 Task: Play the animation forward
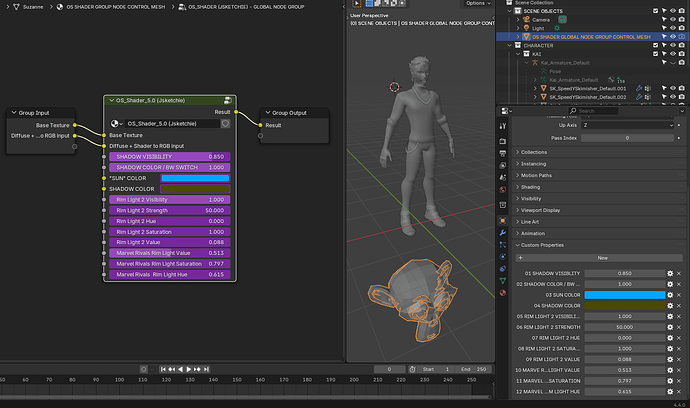click(189, 369)
